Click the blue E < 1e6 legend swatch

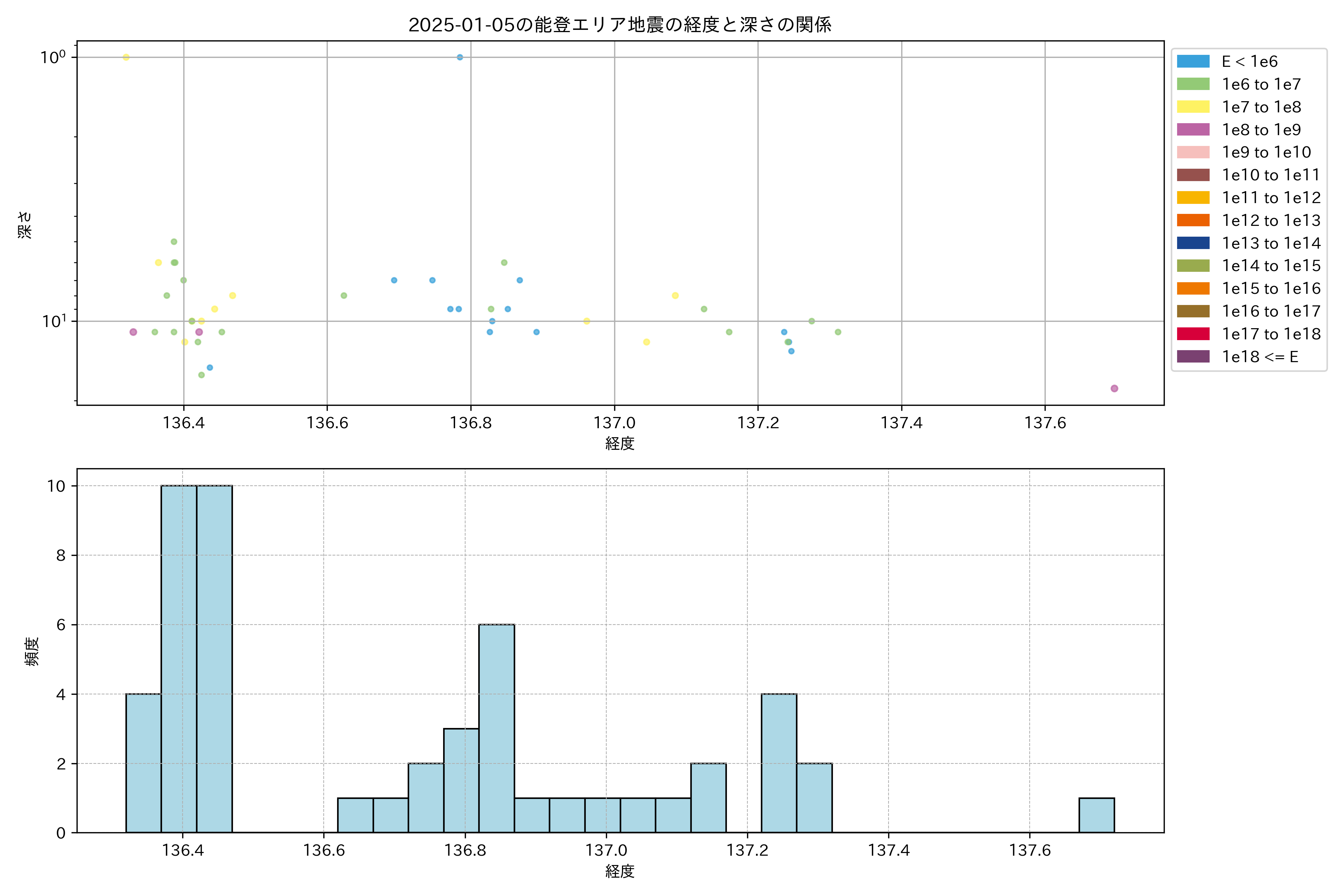tap(1193, 62)
